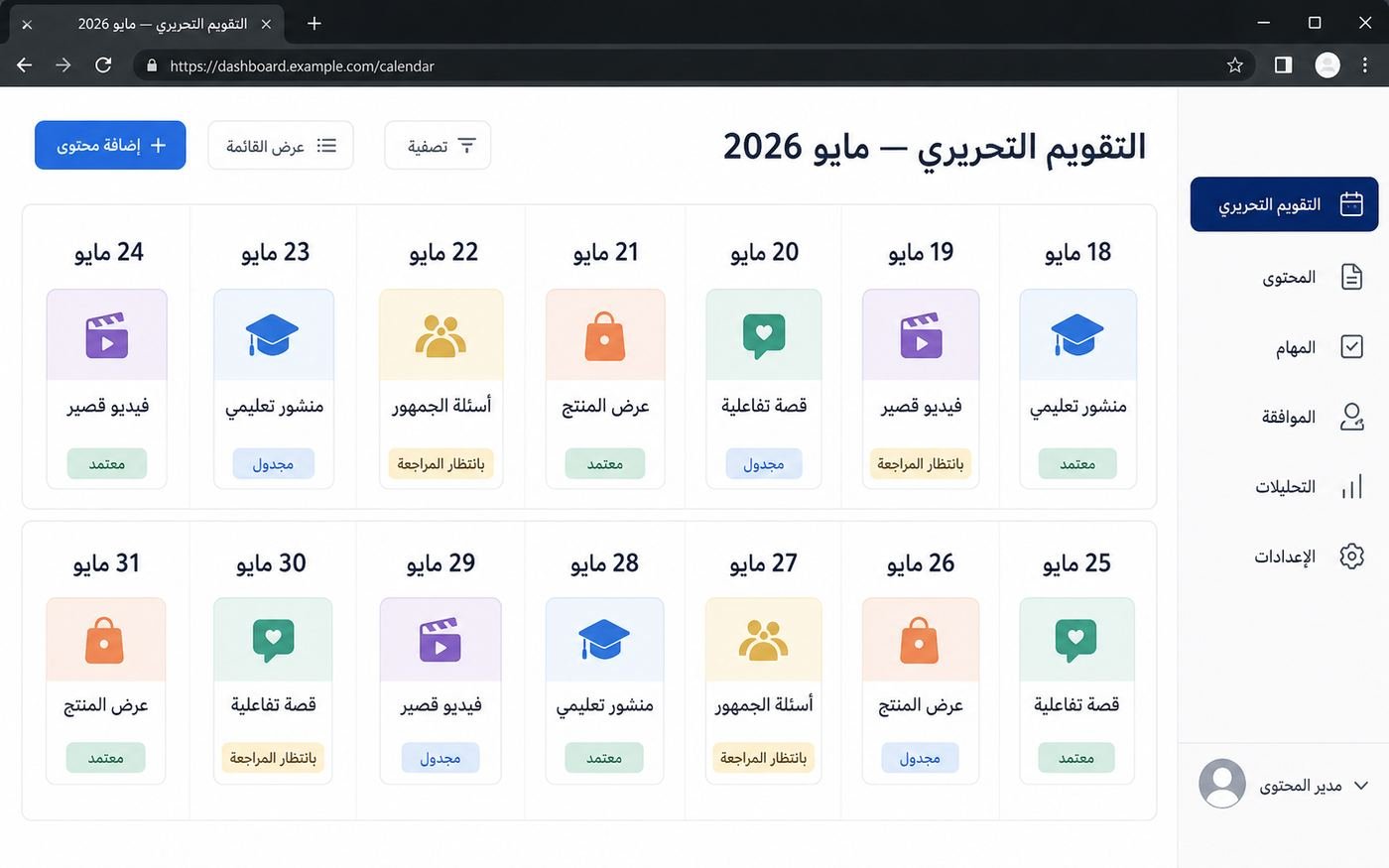Open the audience people icon on 22 مايو

tap(441, 336)
